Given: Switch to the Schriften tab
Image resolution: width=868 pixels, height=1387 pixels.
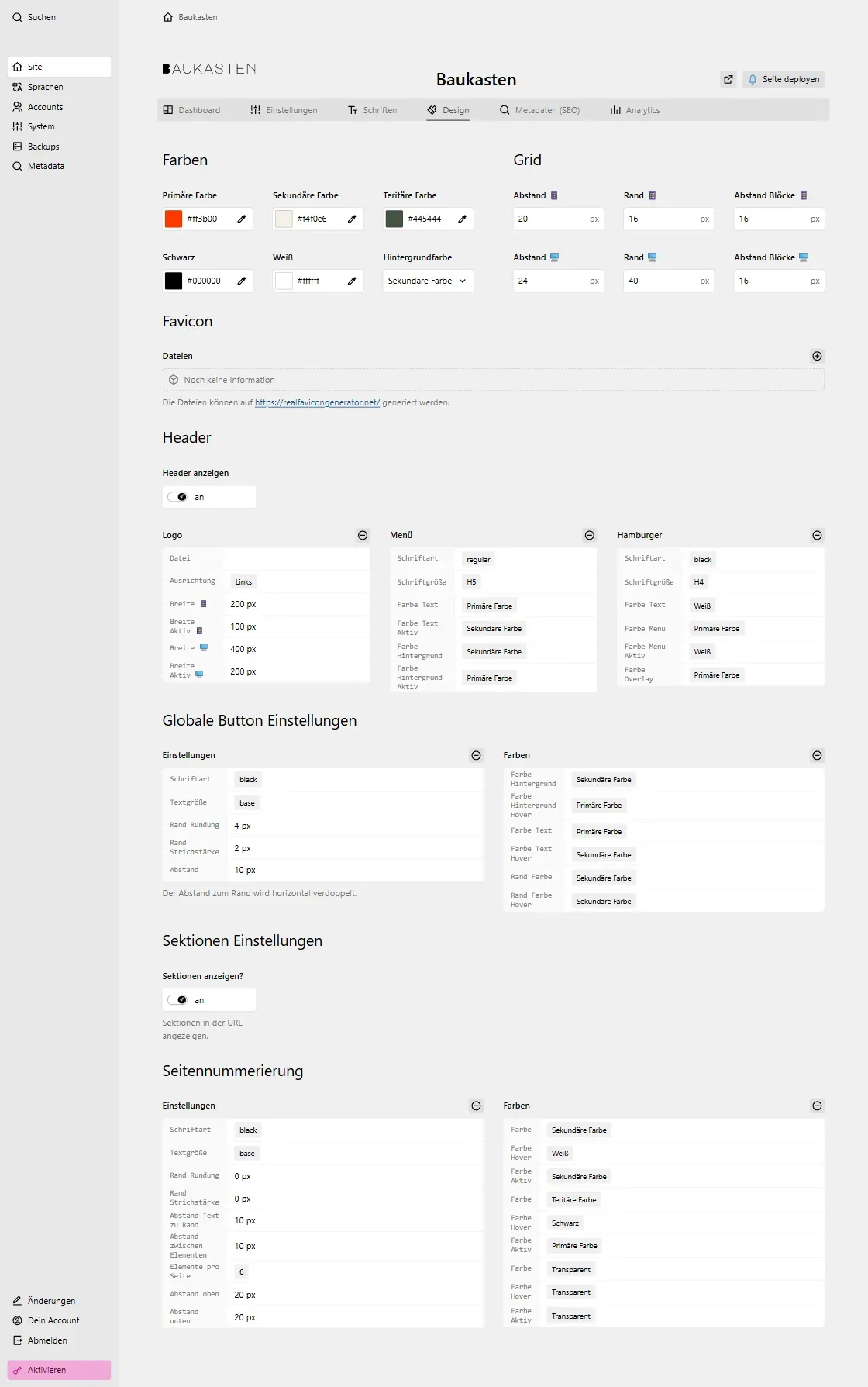Looking at the screenshot, I should [373, 110].
